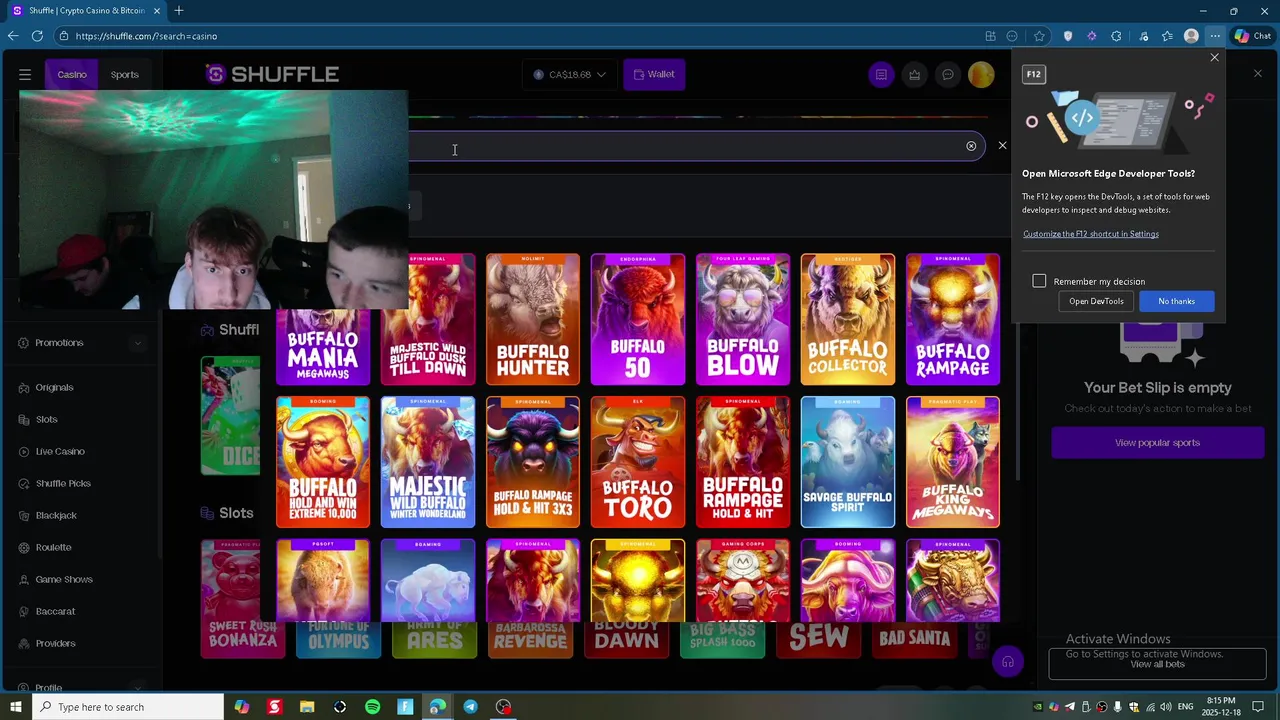Open Customize the F12 shortcut link

pyautogui.click(x=1090, y=234)
